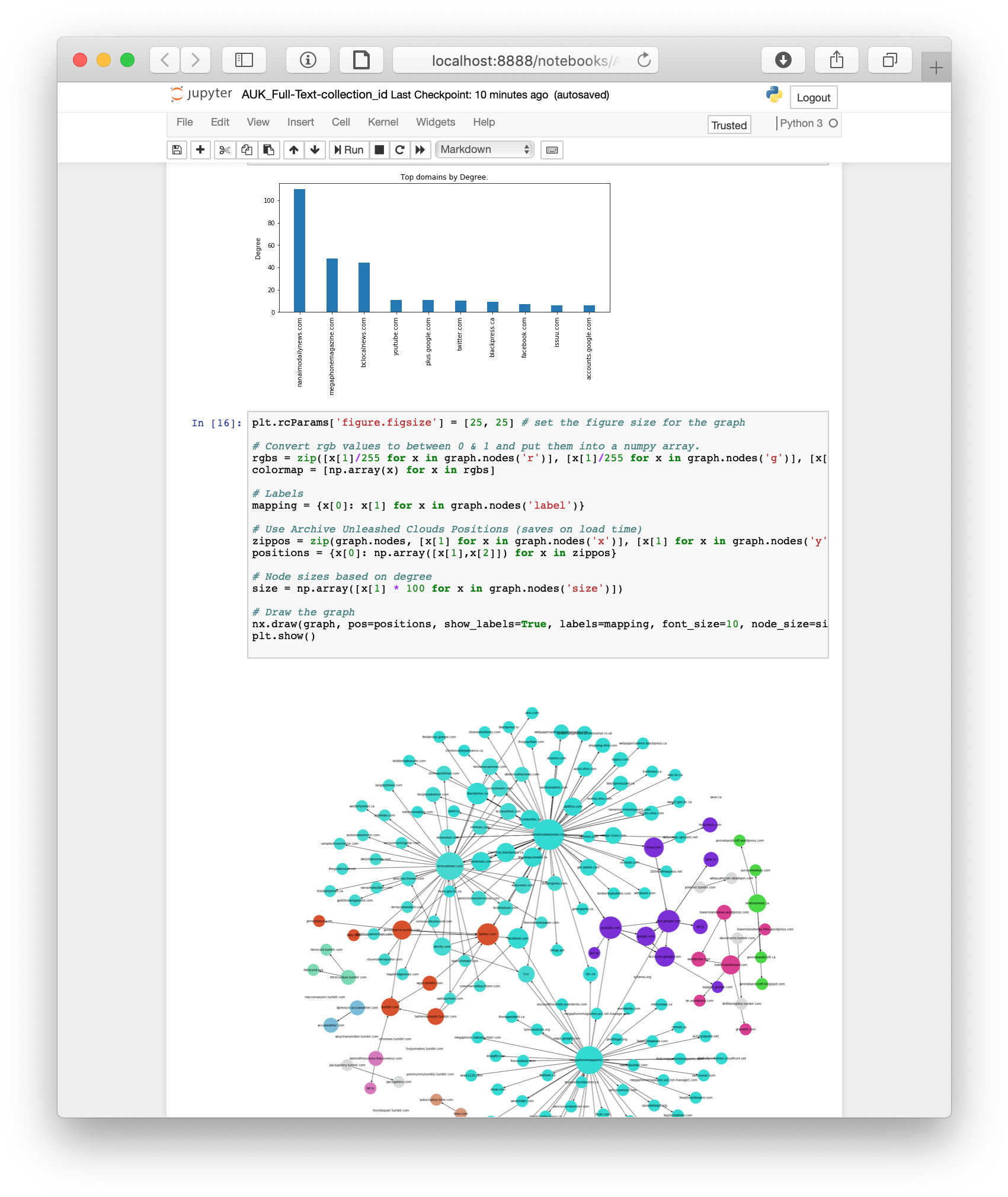Click the '# Node sizes based on degree' comment
The height and width of the screenshot is (1197, 1008).
[x=342, y=577]
